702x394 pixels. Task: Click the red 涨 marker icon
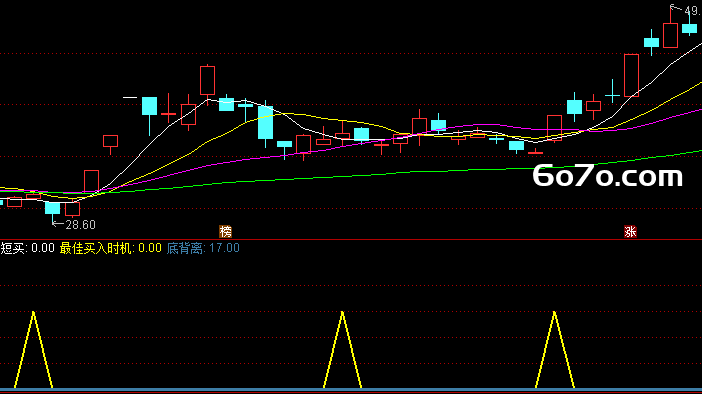click(x=630, y=231)
